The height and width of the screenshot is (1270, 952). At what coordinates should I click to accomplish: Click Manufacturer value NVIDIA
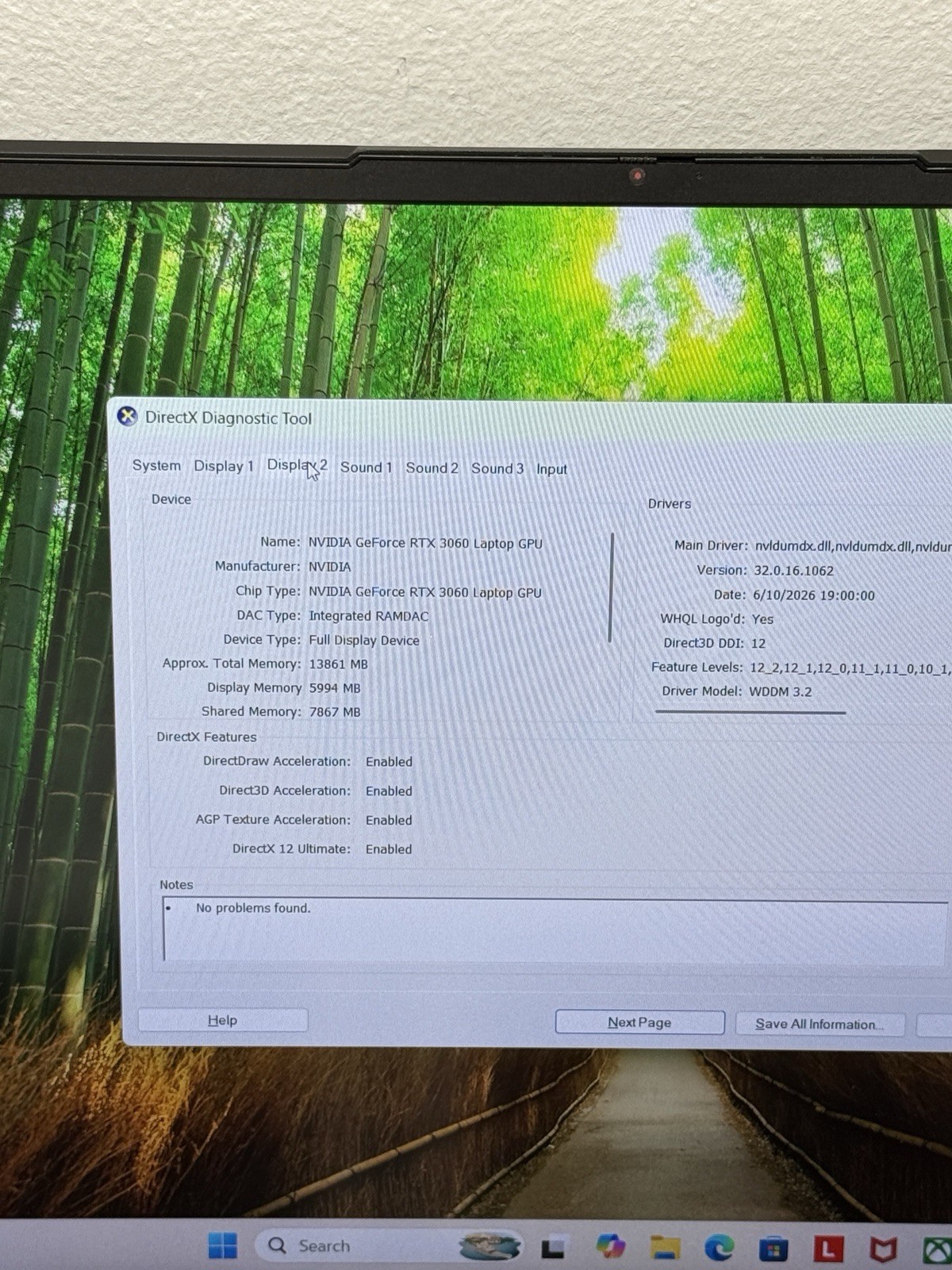329,567
